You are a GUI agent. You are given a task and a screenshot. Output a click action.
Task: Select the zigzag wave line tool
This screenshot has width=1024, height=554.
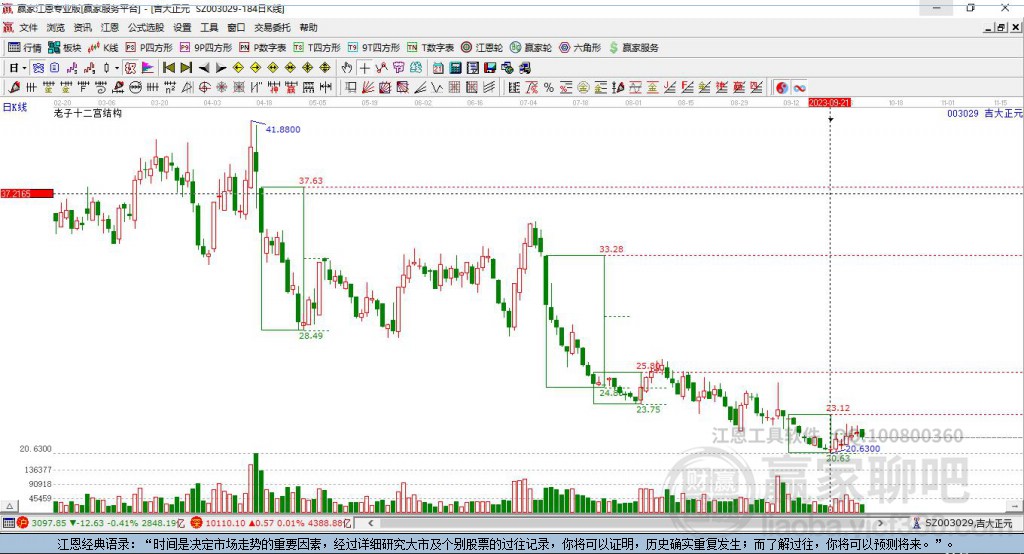point(437,88)
